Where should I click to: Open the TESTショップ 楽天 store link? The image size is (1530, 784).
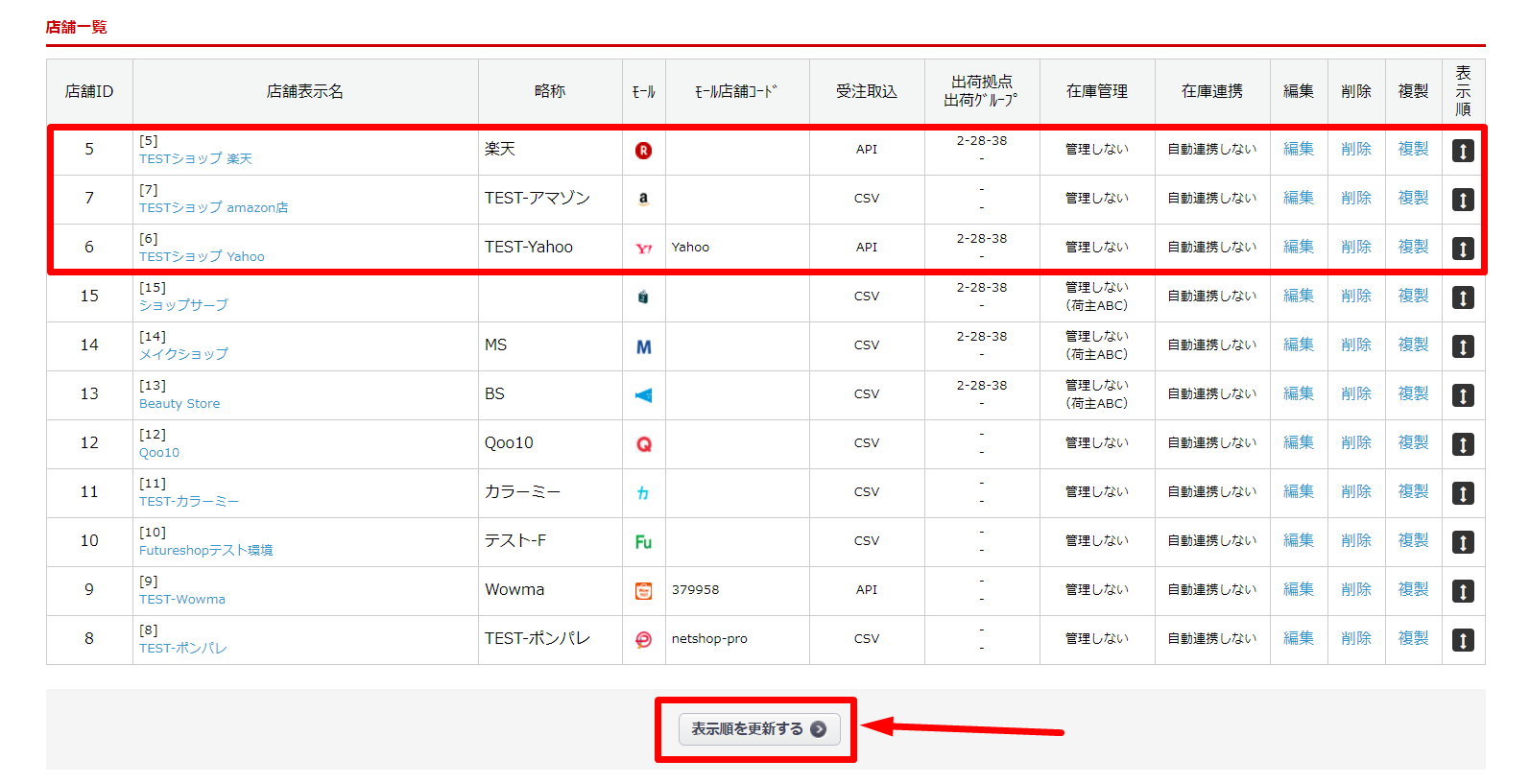196,159
